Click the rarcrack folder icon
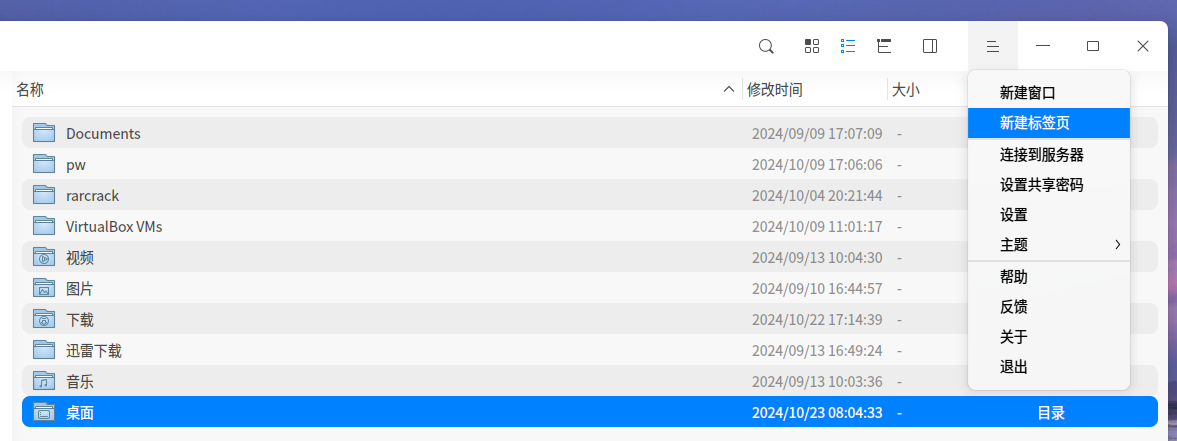The height and width of the screenshot is (441, 1177). [44, 195]
